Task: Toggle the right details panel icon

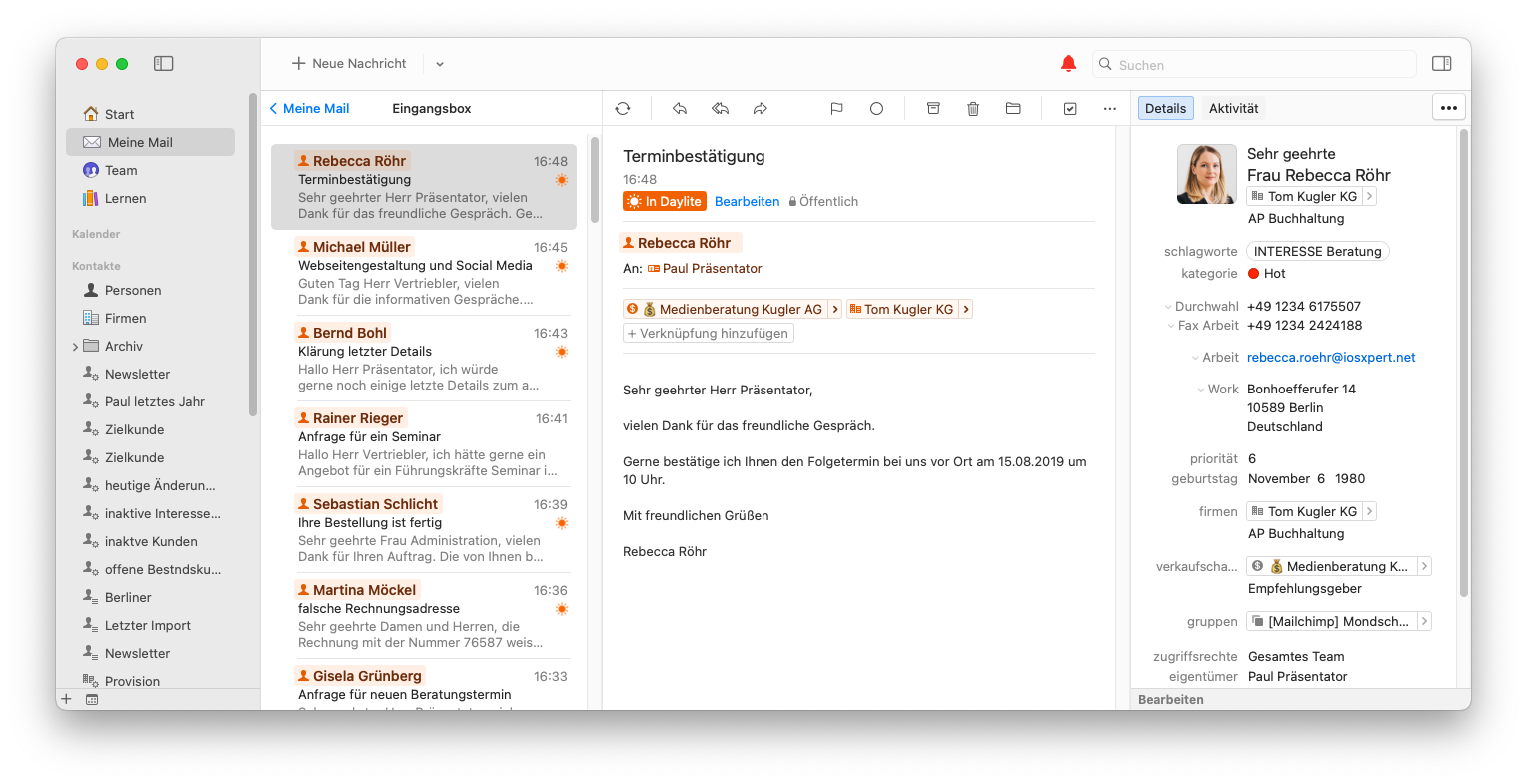Action: pos(1441,63)
